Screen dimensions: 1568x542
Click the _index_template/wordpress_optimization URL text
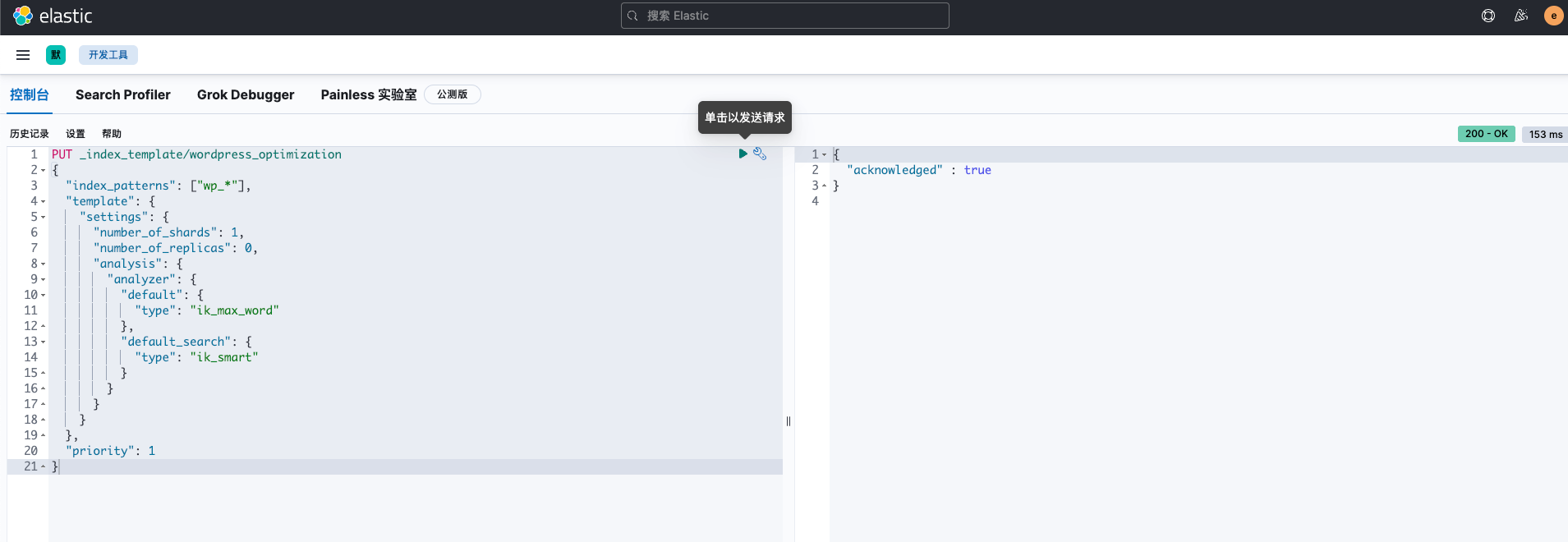tap(211, 154)
